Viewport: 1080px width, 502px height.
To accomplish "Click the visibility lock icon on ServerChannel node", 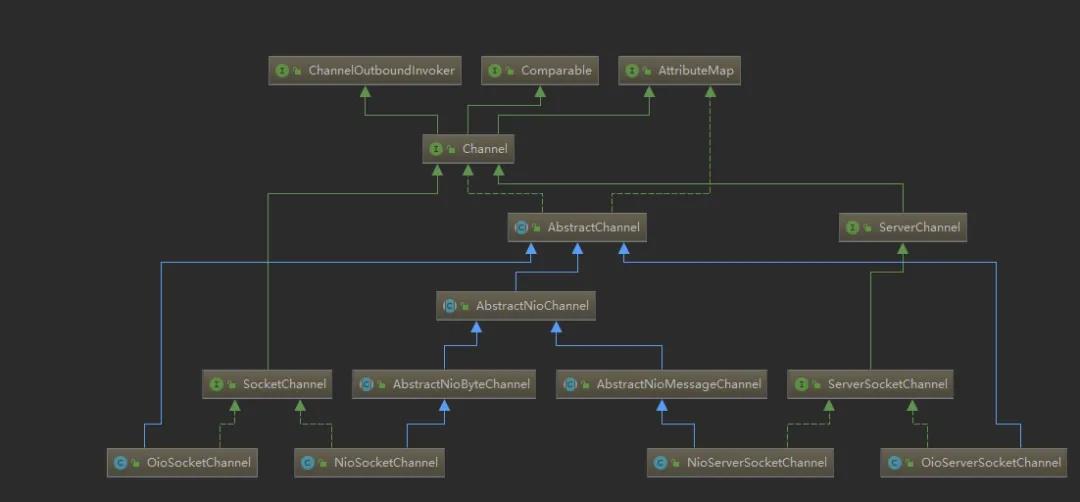I will tap(868, 228).
